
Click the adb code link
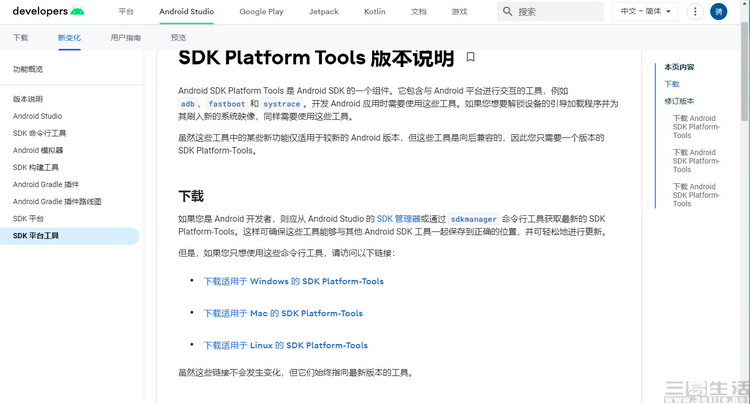(188, 104)
